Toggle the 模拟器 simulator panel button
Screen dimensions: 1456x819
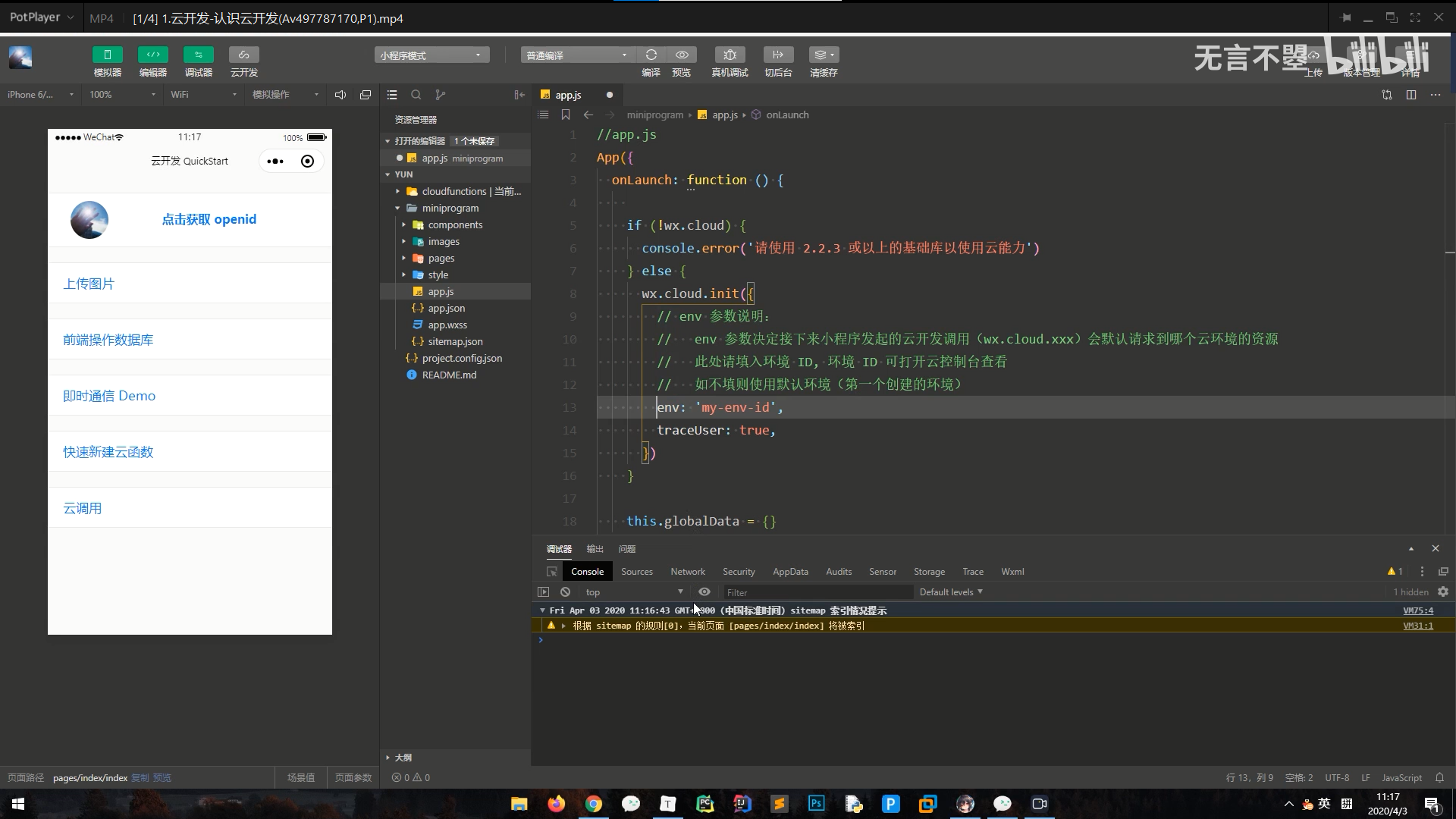pyautogui.click(x=107, y=55)
